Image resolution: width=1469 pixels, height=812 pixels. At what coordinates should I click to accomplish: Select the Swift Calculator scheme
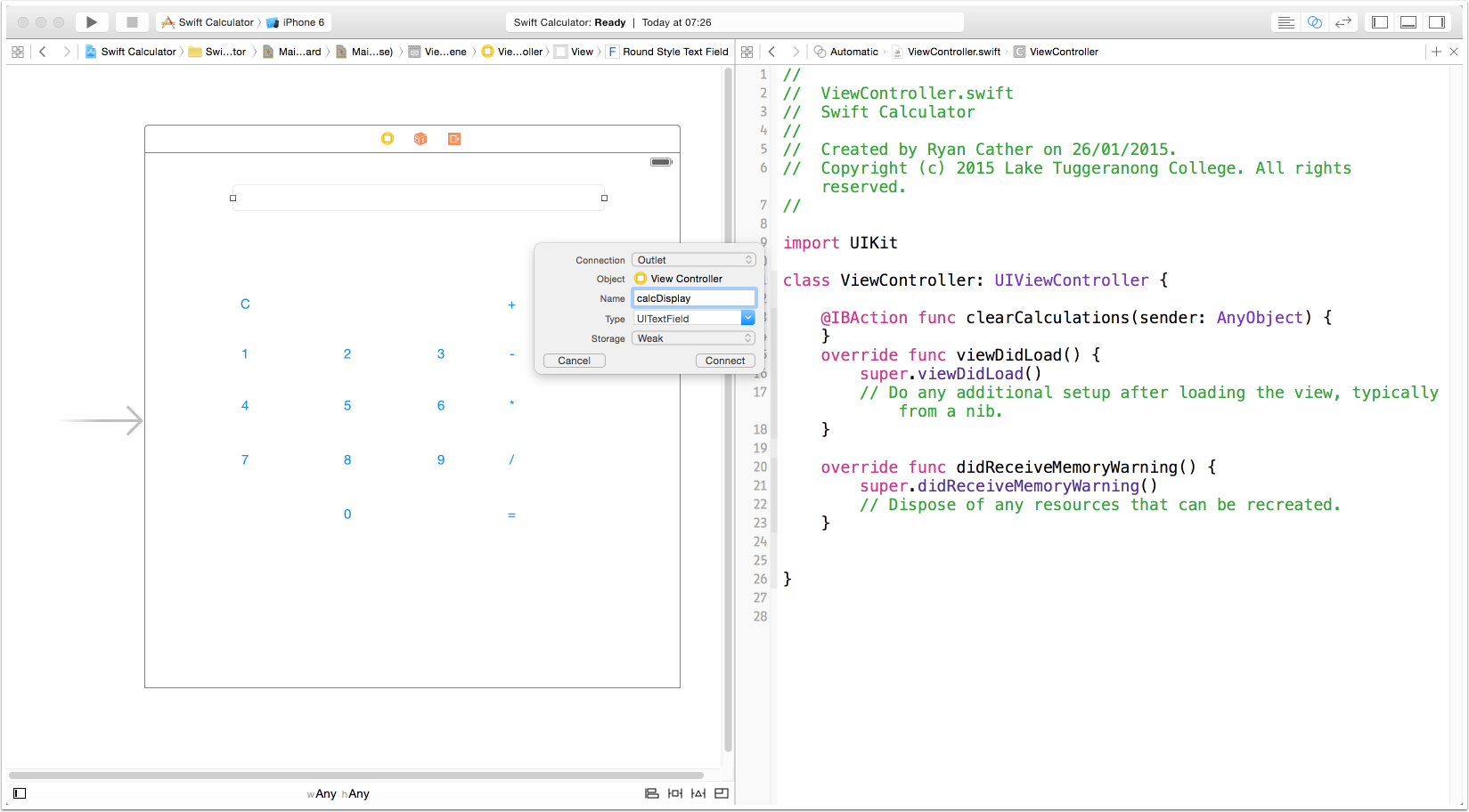[x=208, y=22]
